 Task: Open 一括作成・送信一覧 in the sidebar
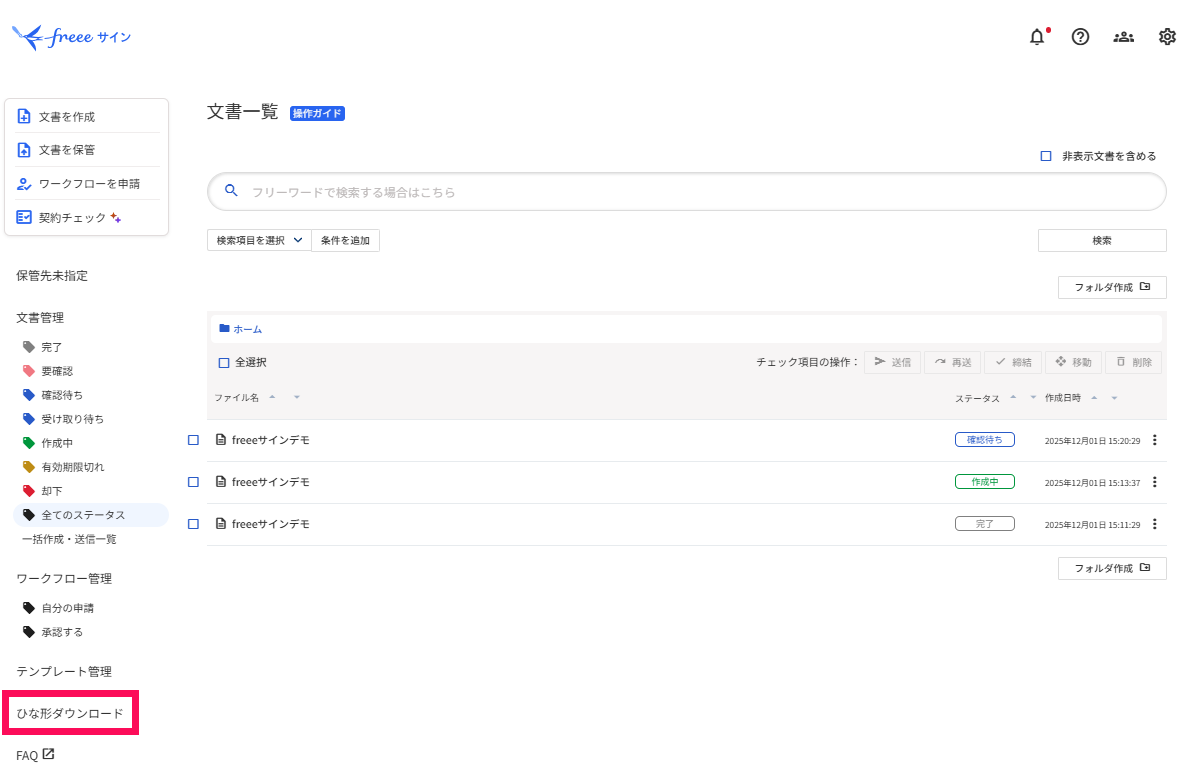tap(69, 539)
